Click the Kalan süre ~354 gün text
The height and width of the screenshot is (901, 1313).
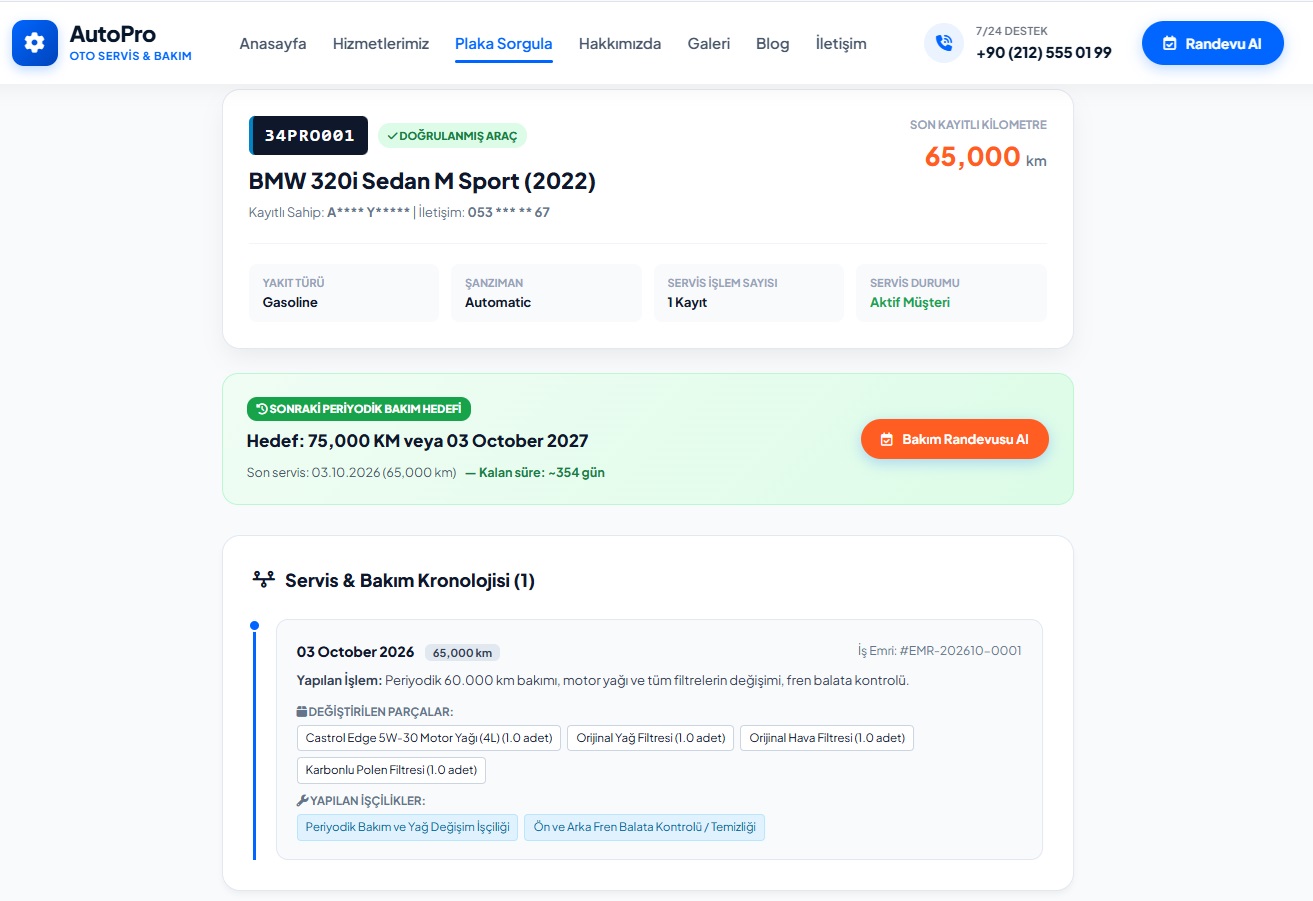(x=535, y=472)
